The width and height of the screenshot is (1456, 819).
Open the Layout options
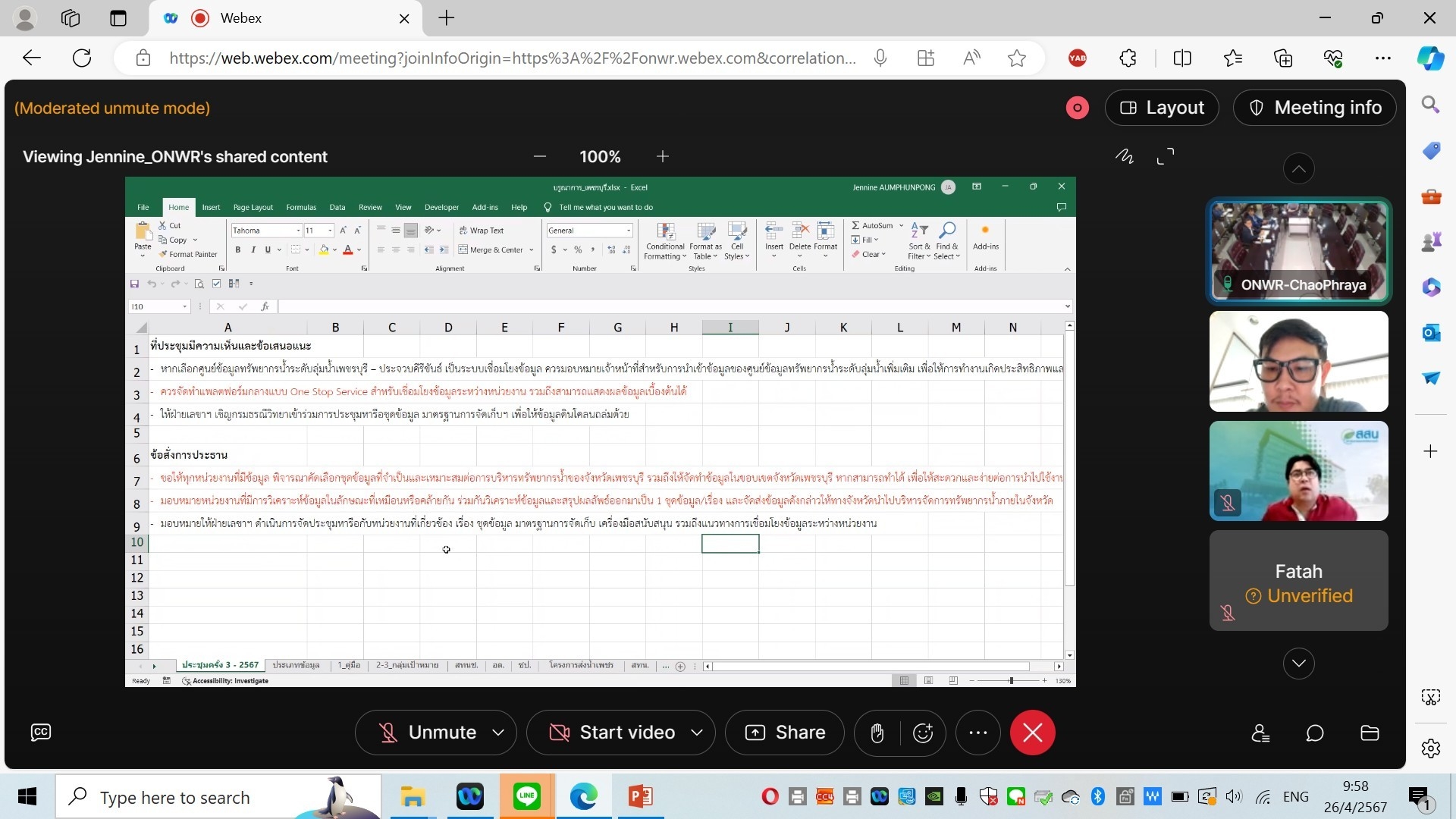coord(1162,108)
